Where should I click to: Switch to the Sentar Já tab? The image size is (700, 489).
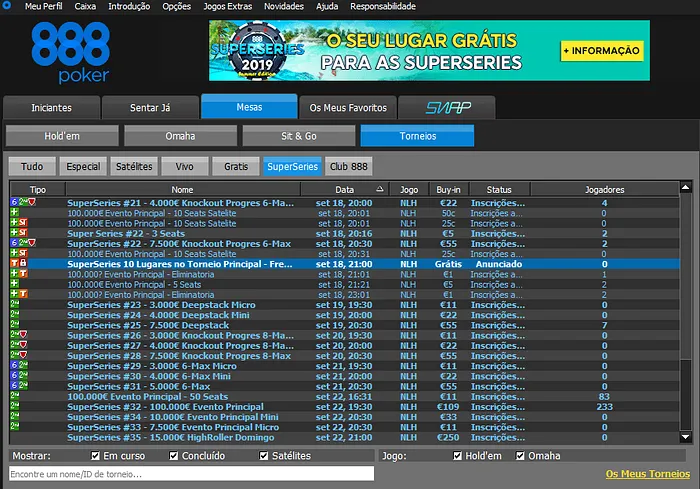coord(150,108)
